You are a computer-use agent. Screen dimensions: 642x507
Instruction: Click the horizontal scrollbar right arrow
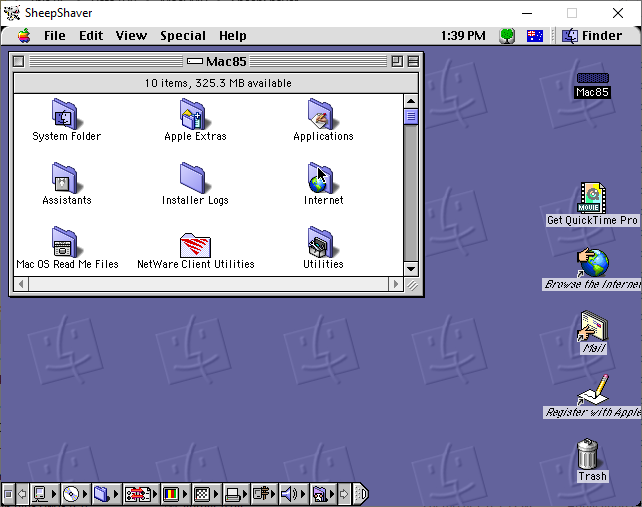pyautogui.click(x=395, y=284)
